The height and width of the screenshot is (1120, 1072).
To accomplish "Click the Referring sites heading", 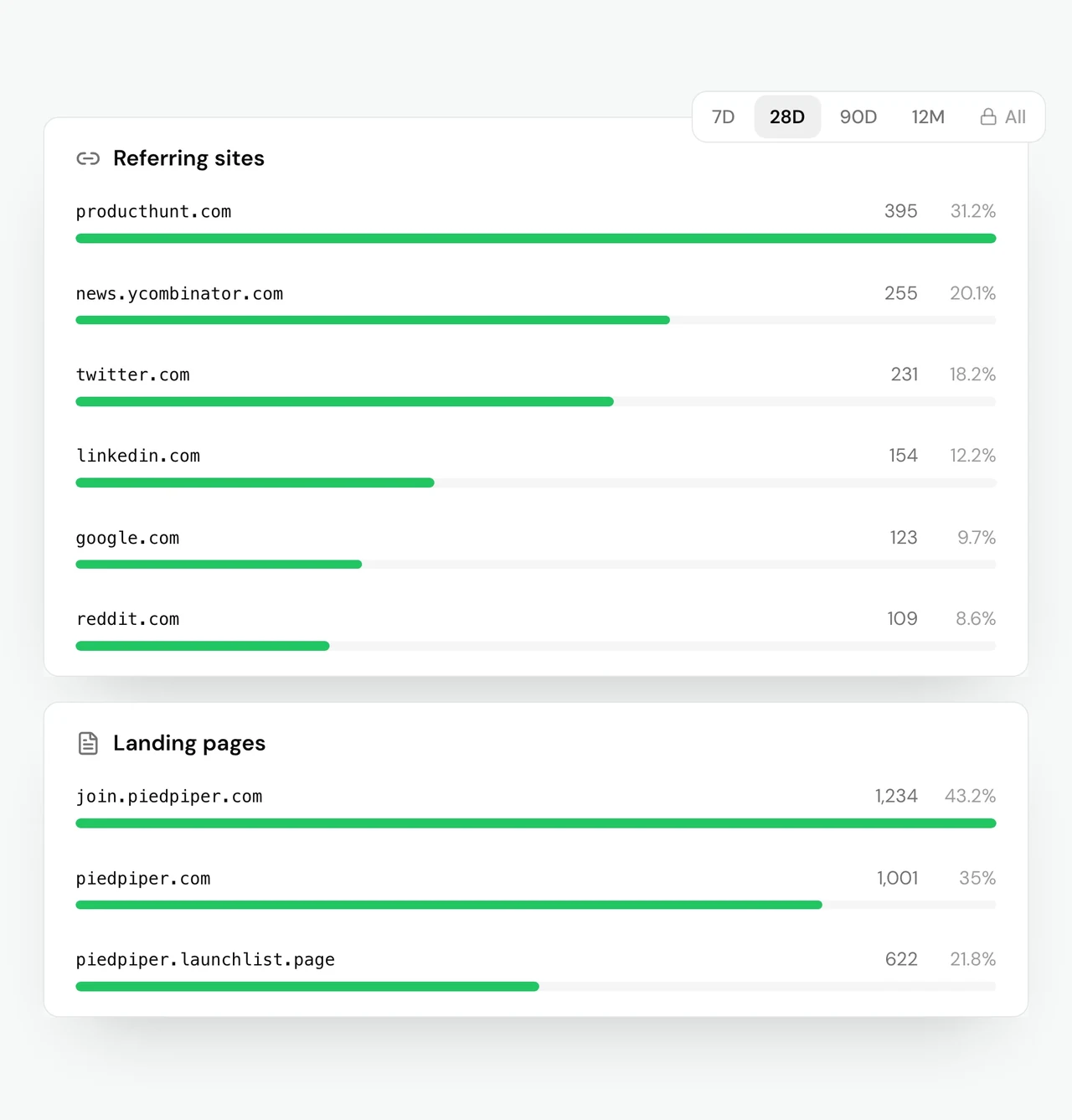I will coord(188,158).
